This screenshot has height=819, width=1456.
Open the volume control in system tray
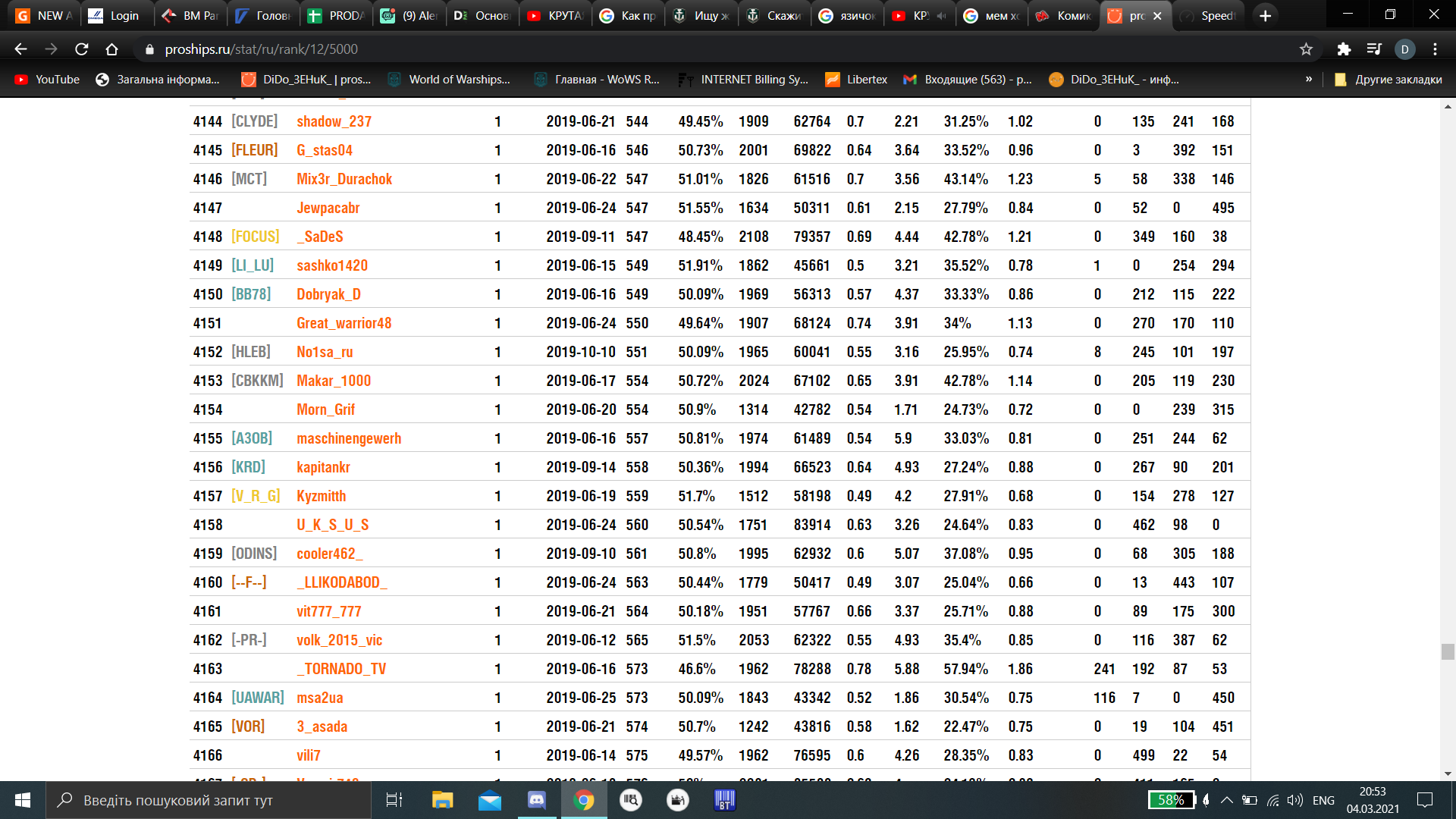1295,800
